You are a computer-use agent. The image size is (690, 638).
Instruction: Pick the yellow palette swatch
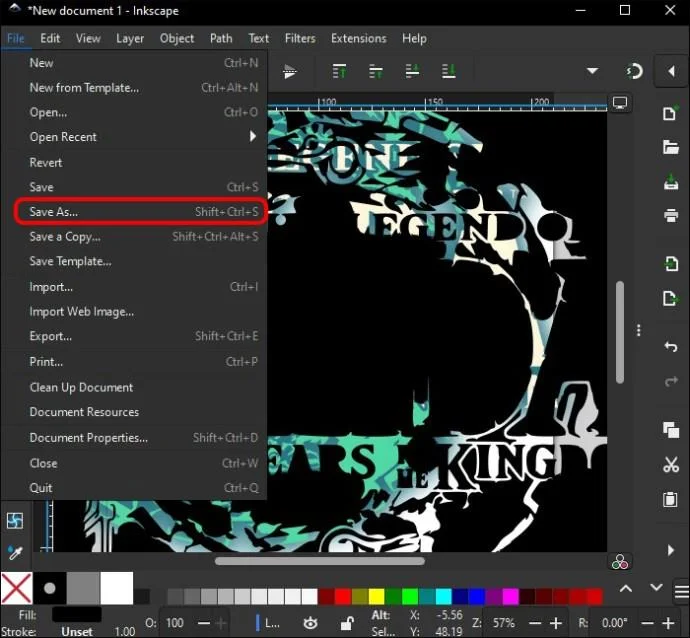[376, 597]
